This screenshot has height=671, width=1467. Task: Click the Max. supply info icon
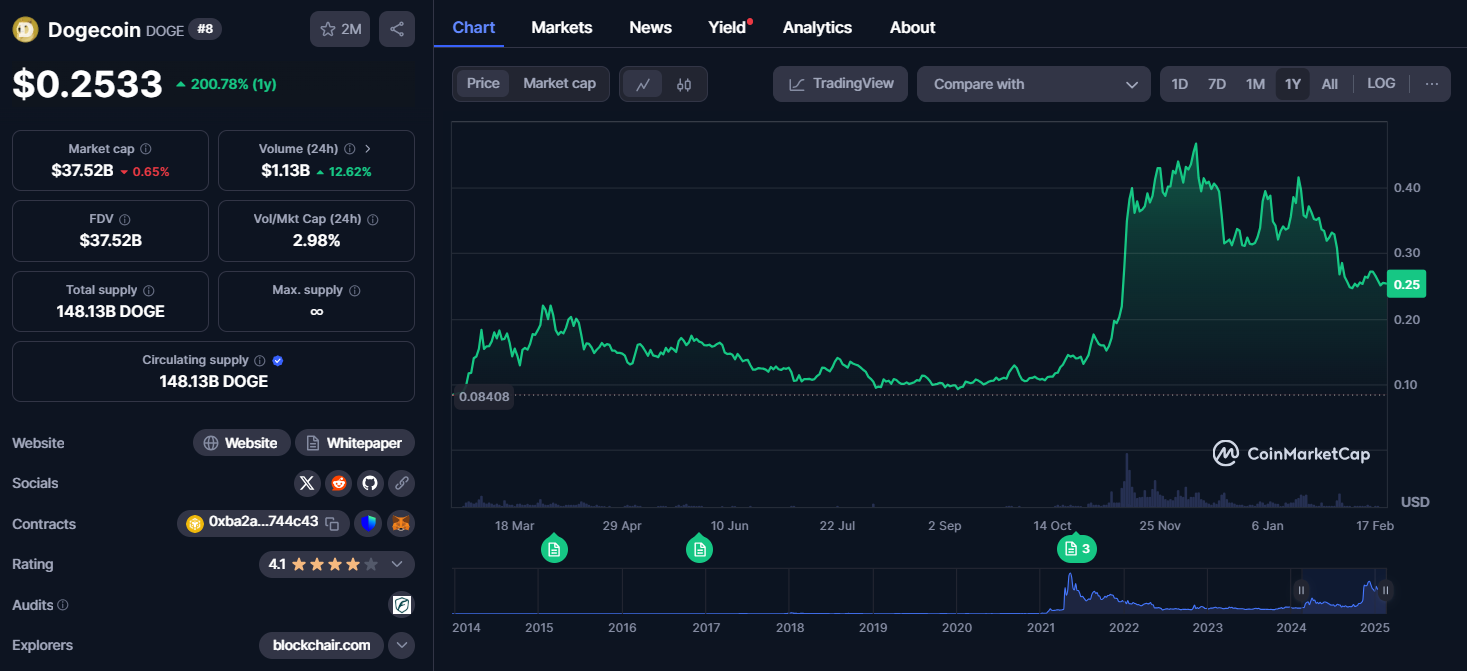pos(355,290)
